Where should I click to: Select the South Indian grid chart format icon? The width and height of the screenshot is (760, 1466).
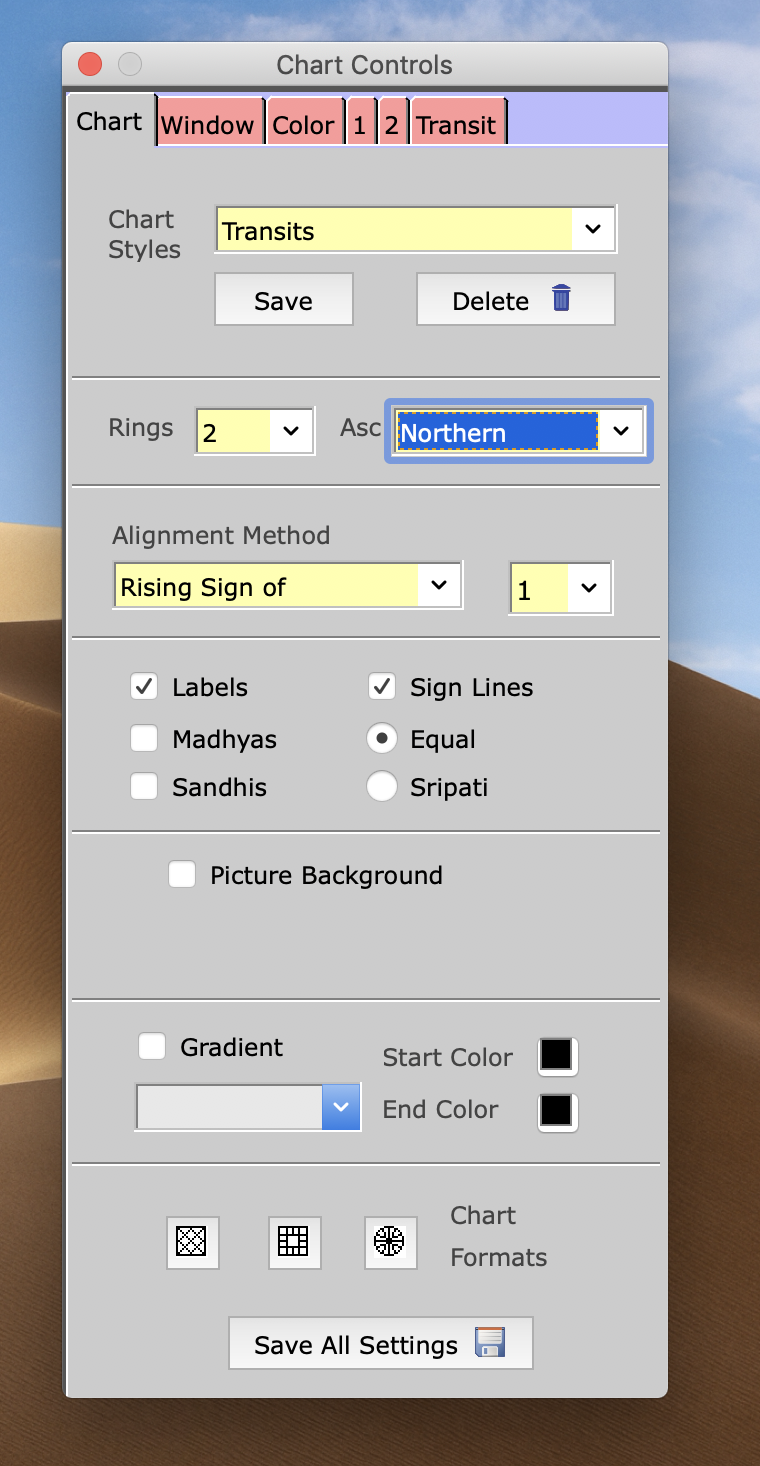tap(294, 1242)
